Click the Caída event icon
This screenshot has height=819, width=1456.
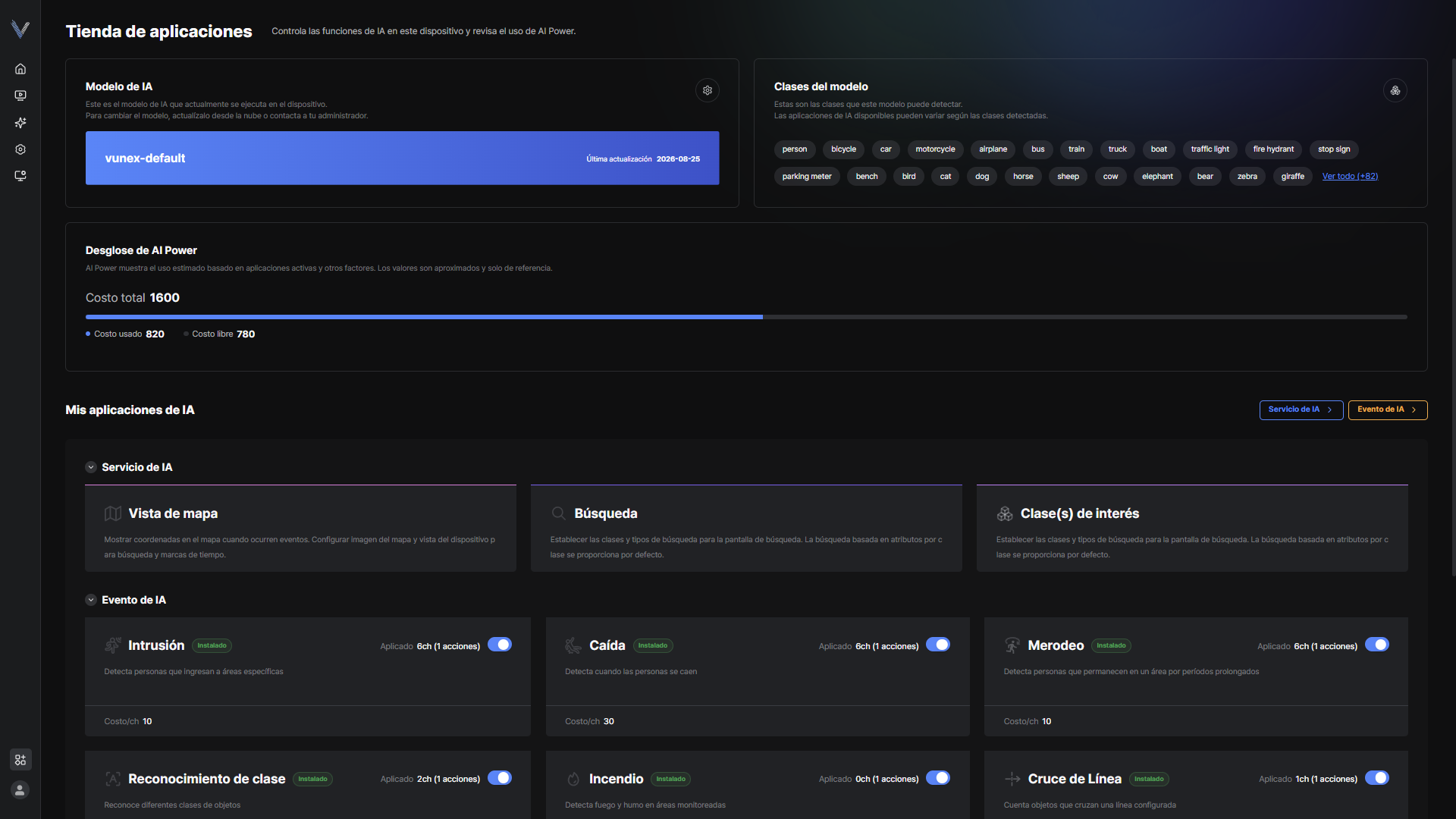click(x=573, y=645)
